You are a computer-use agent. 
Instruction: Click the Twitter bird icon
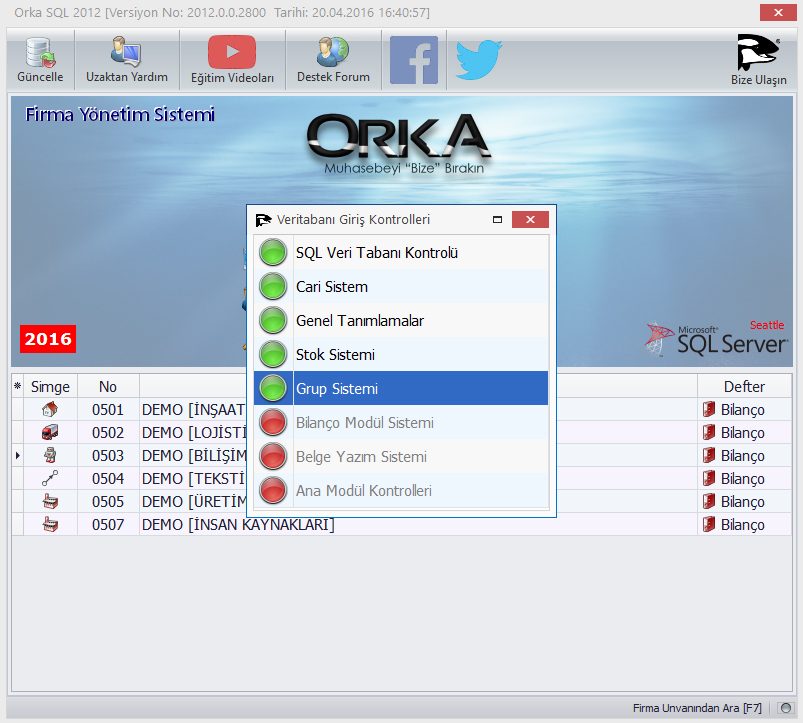478,59
